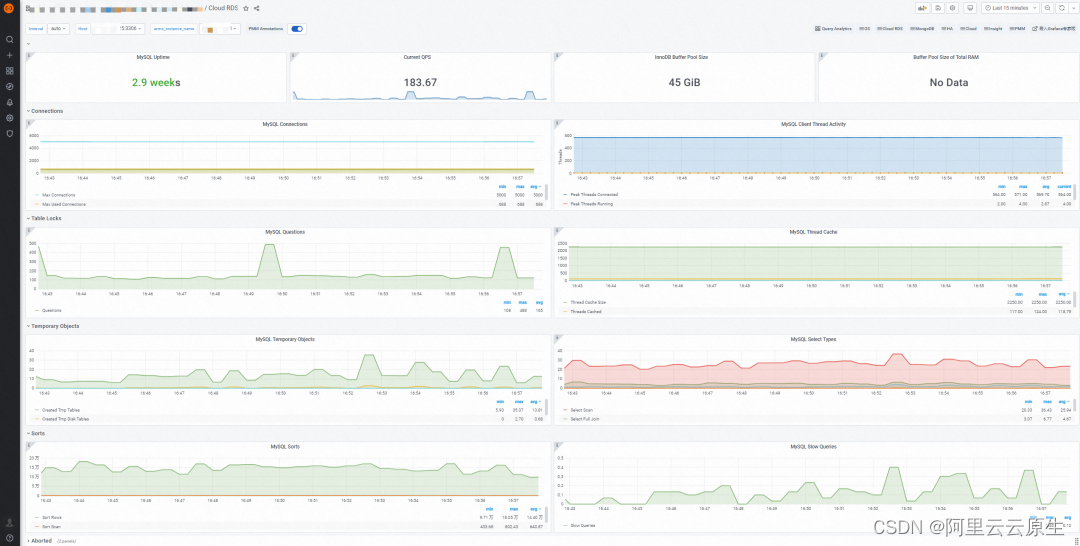
Task: Open the MySQL Slow Queries panel title menu
Action: (x=813, y=447)
